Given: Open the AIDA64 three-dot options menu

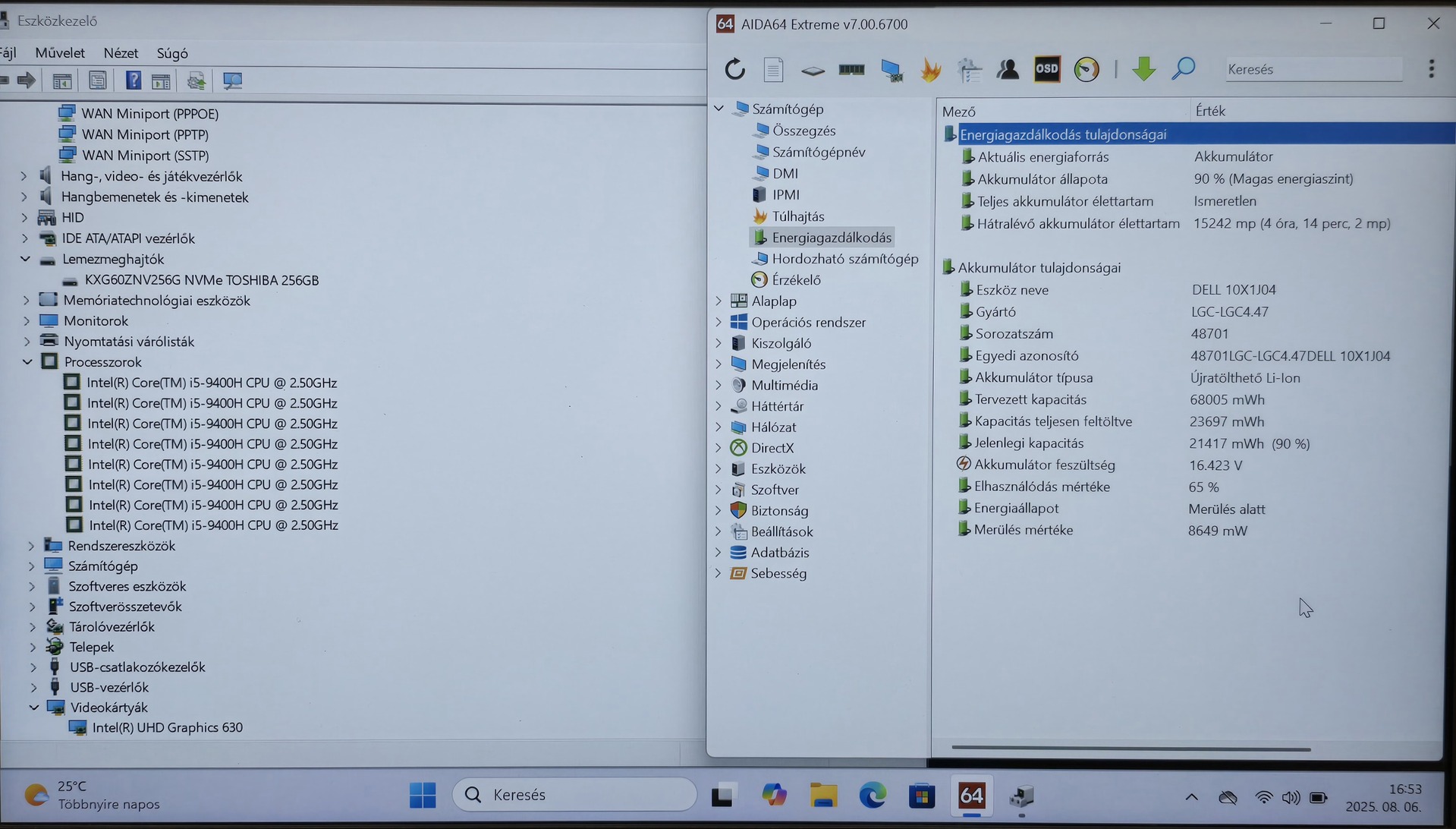Looking at the screenshot, I should pos(1432,69).
